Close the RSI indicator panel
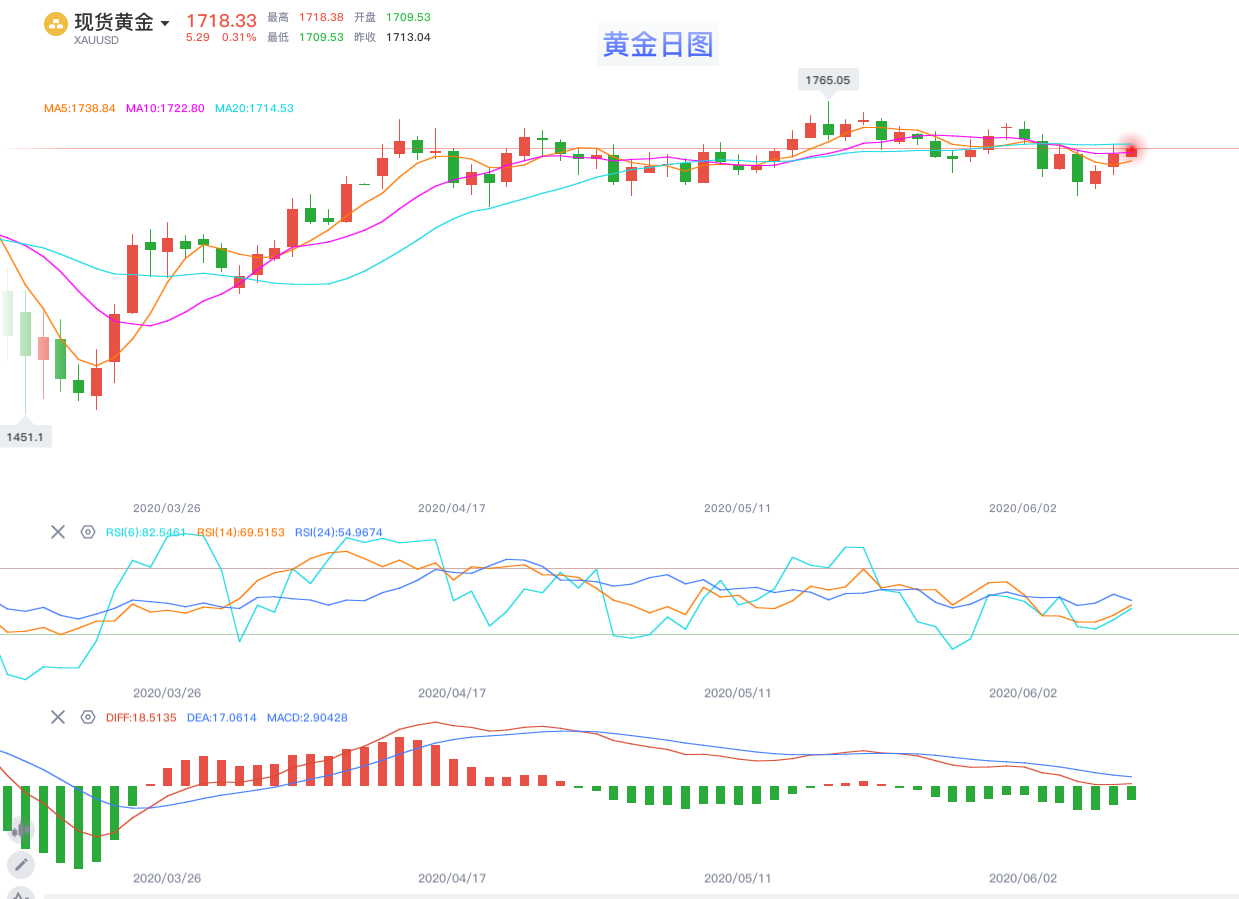 [x=58, y=532]
